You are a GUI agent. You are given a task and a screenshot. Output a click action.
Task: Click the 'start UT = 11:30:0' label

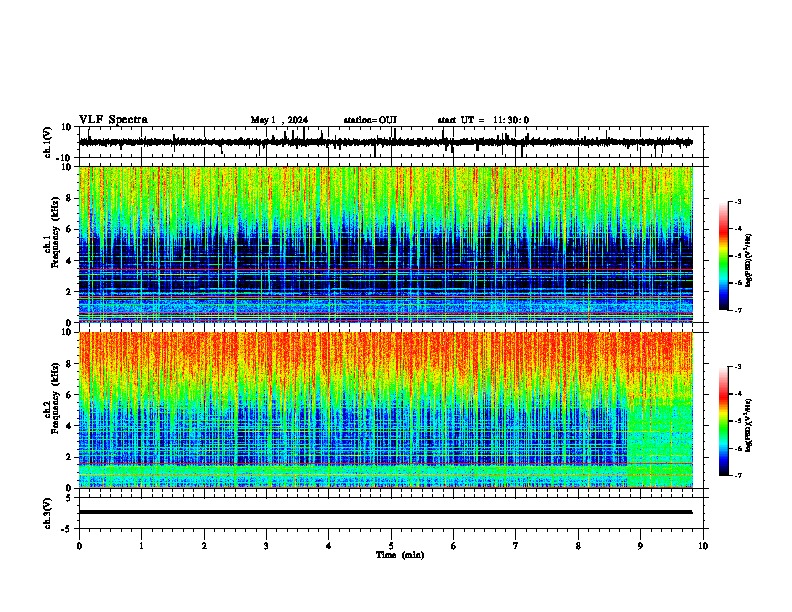click(x=483, y=120)
